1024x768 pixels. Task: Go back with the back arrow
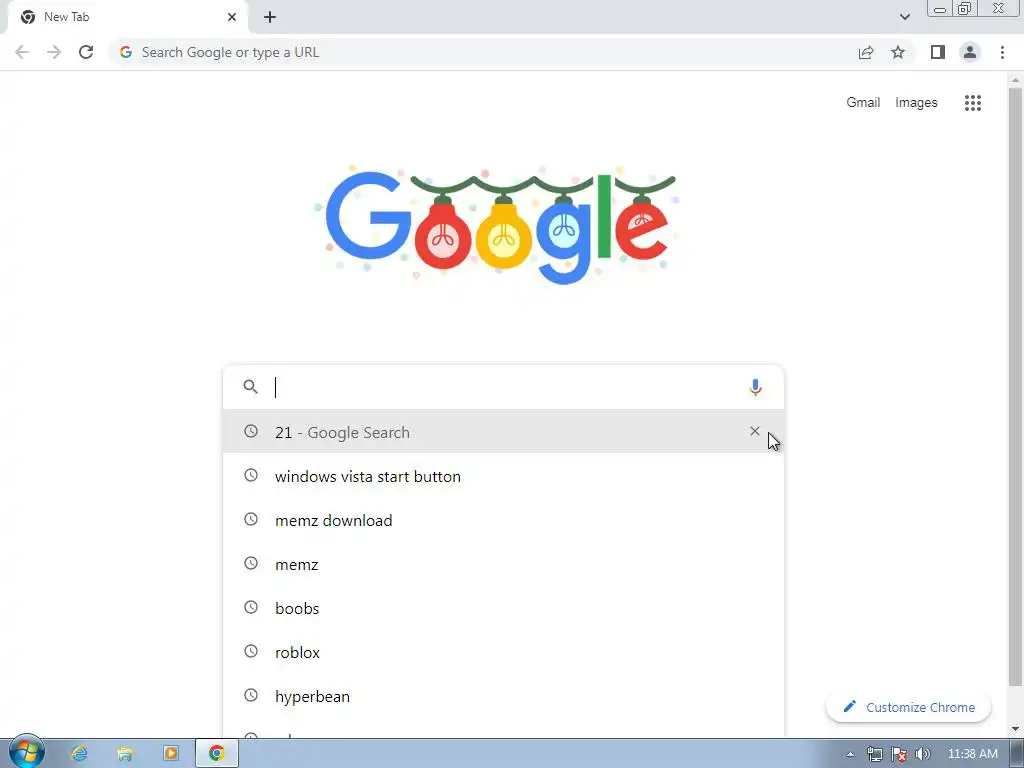pos(22,52)
